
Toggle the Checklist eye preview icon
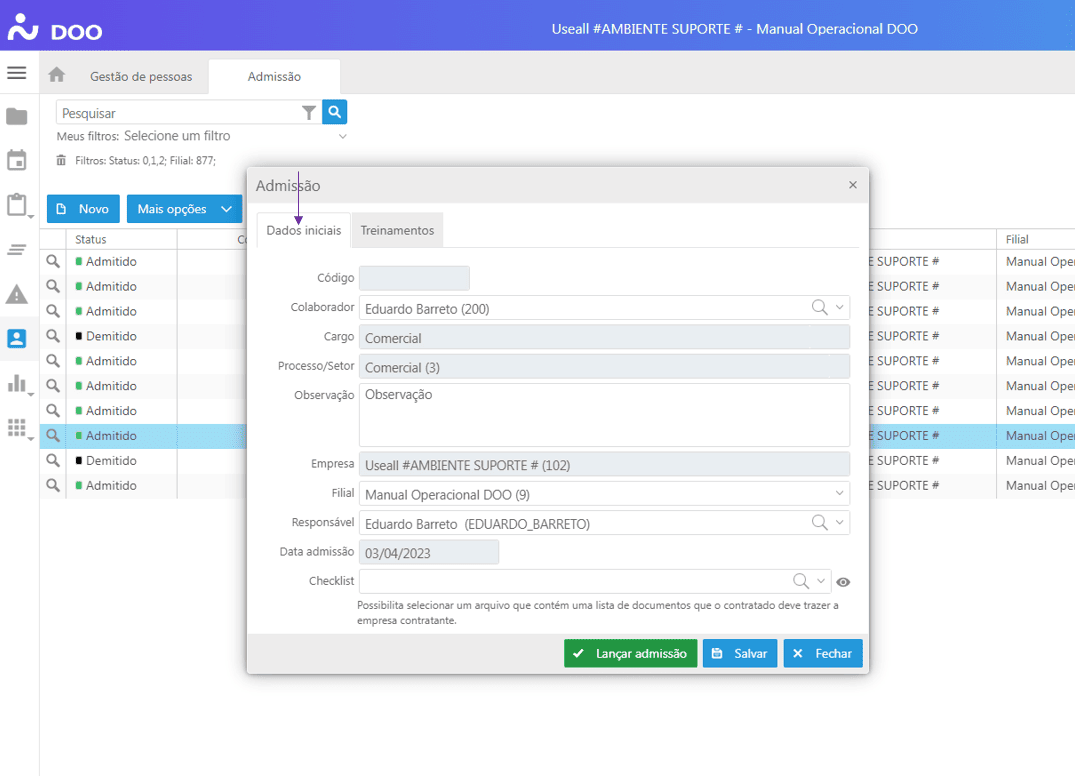pos(843,582)
